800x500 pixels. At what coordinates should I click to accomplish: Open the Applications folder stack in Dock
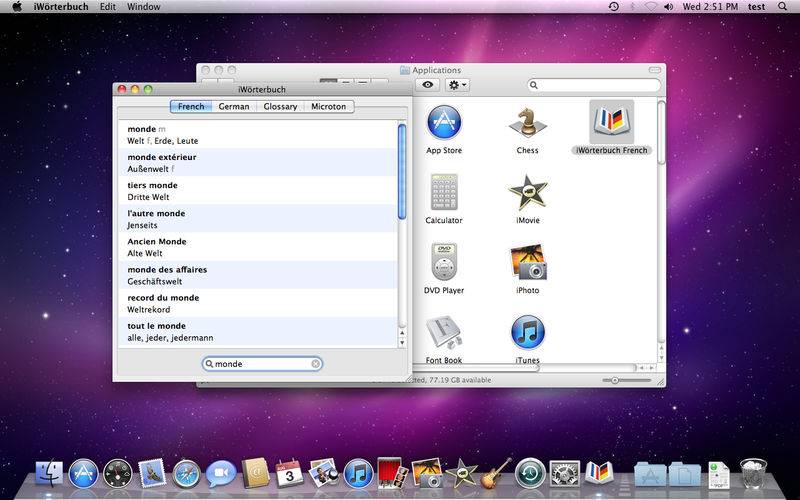coord(650,474)
